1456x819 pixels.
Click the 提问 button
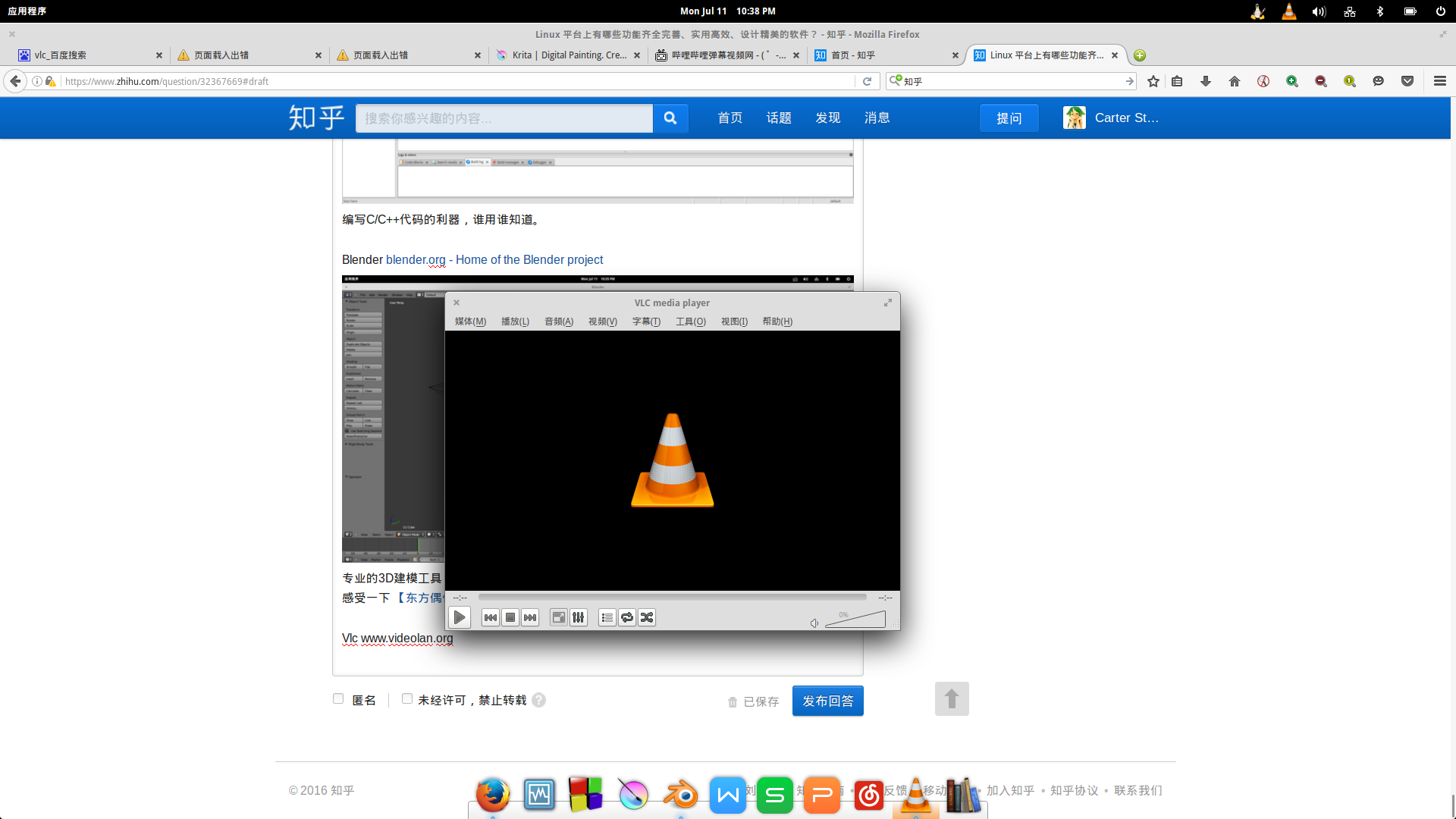click(x=1009, y=118)
